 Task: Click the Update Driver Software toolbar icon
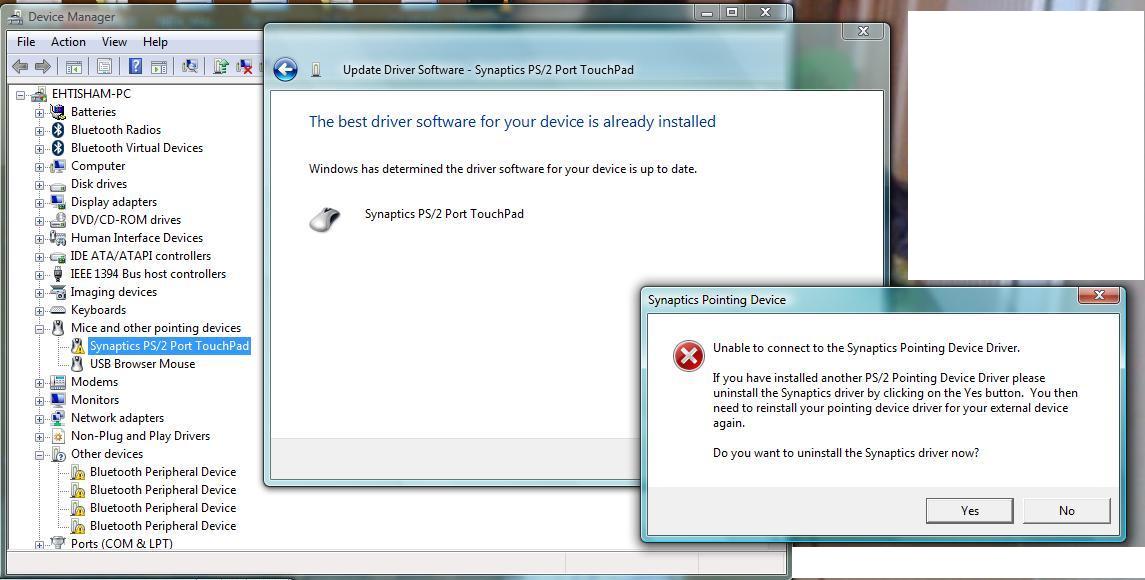point(221,66)
